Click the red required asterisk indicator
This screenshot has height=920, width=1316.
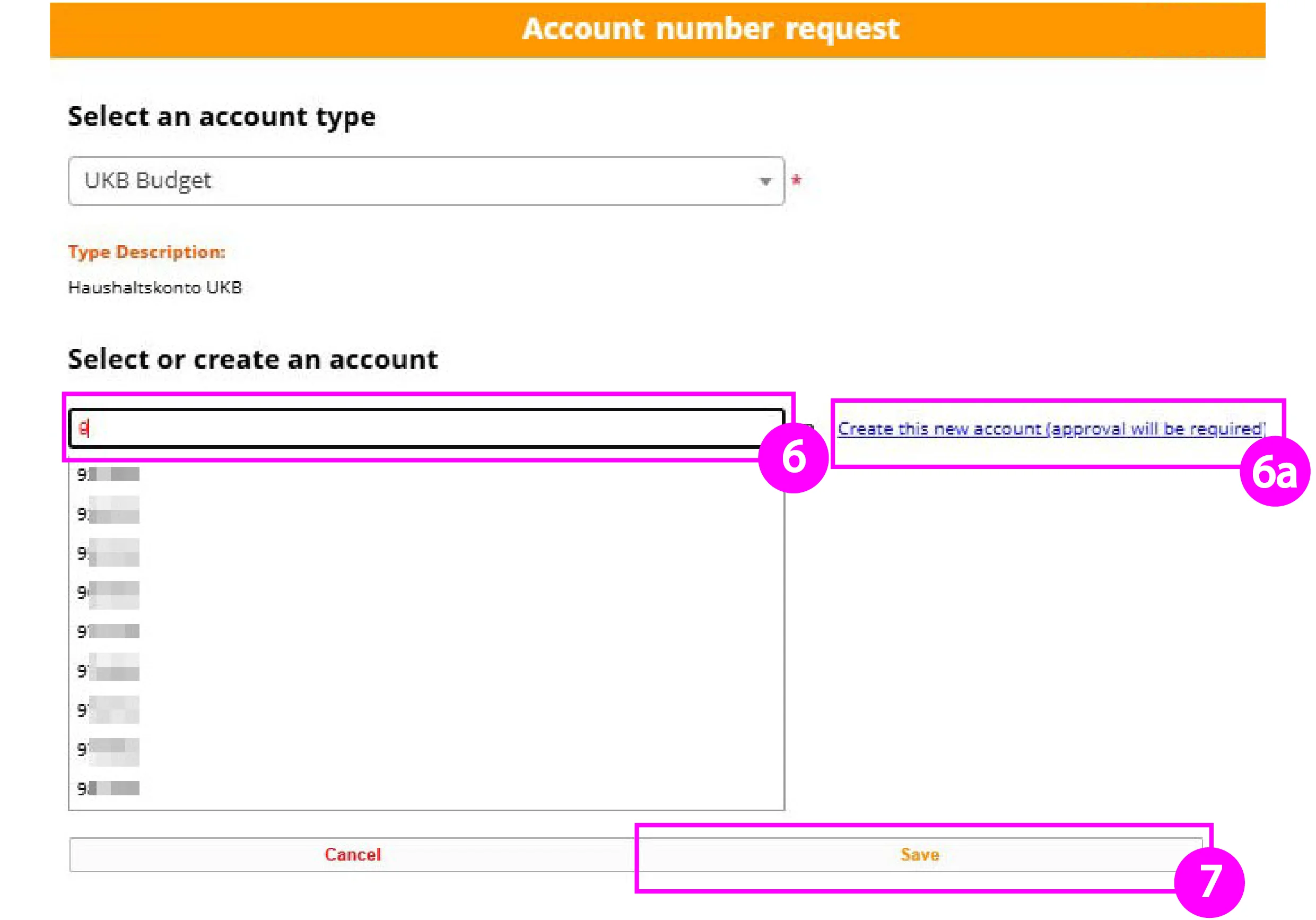tap(797, 179)
